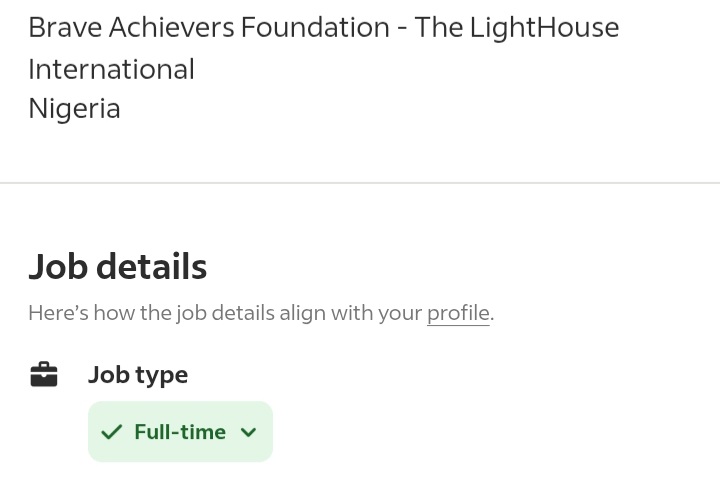
Task: Click 'The LightHouse' in the company title
Action: point(517,28)
